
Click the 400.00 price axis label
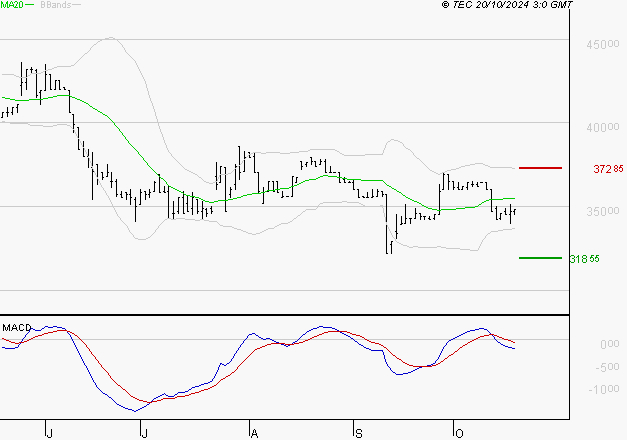(603, 128)
